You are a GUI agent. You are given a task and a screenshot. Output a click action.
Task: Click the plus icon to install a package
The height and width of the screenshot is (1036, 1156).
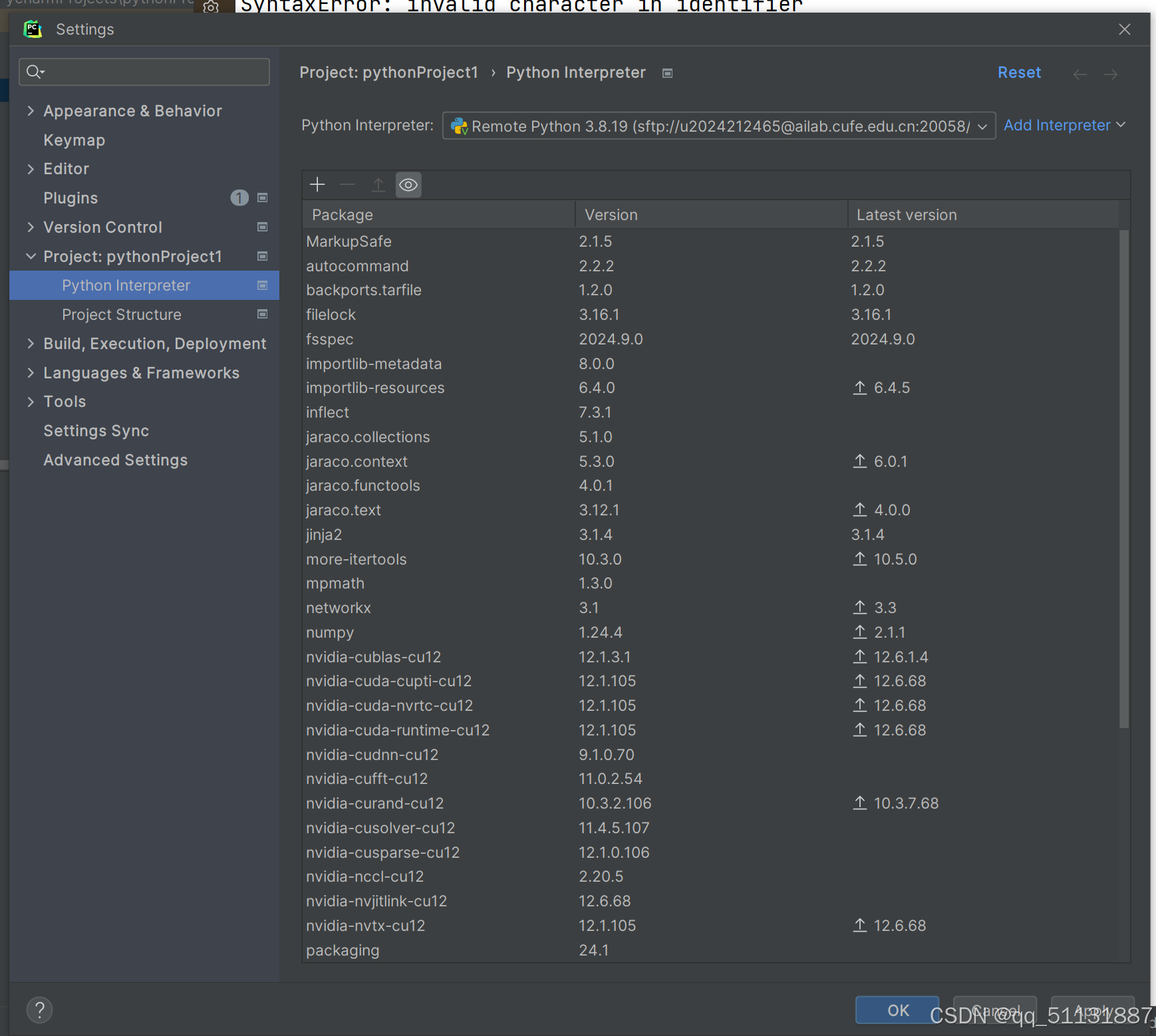click(x=317, y=184)
